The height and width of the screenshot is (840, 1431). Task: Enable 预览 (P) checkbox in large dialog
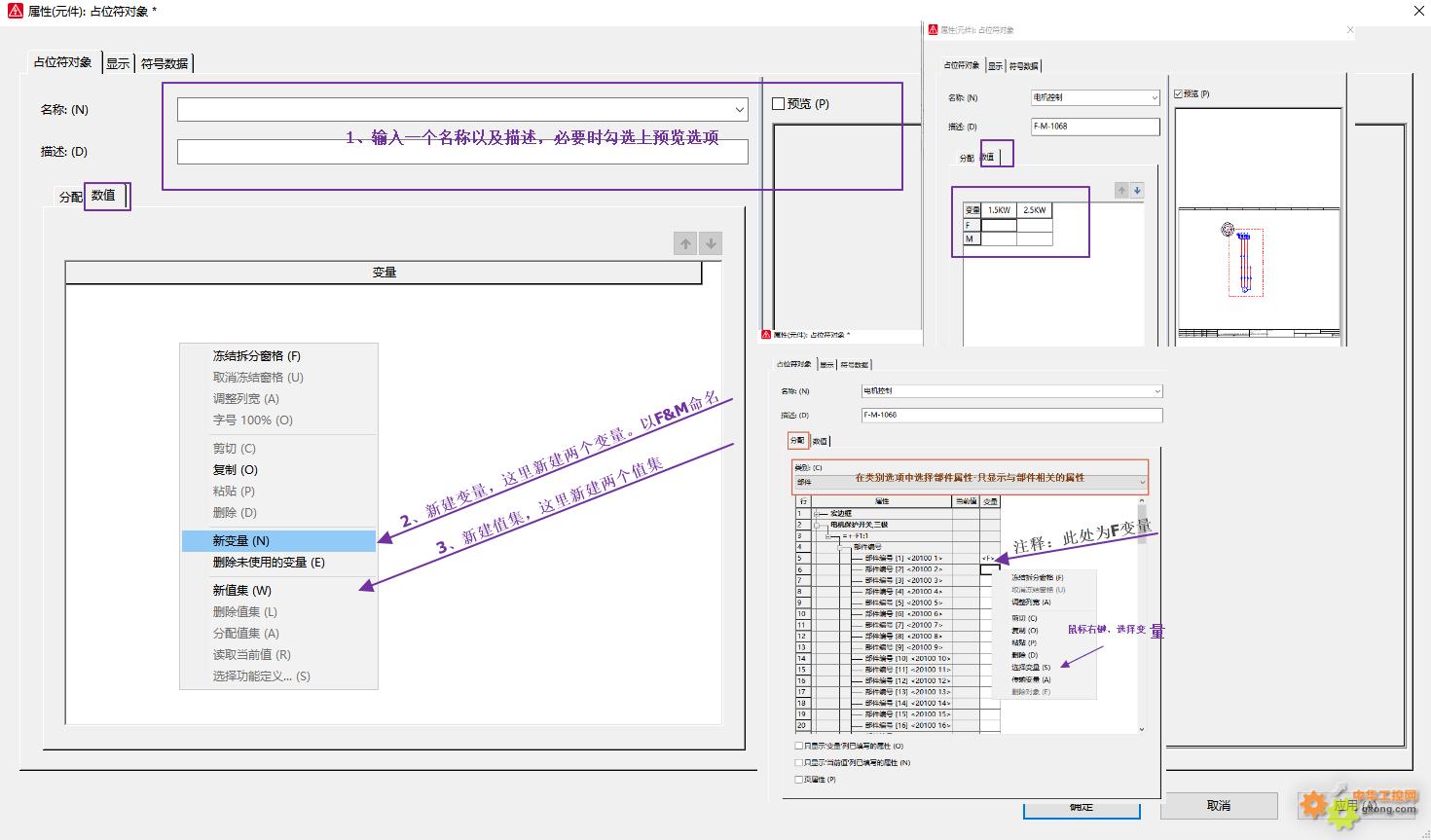click(779, 103)
